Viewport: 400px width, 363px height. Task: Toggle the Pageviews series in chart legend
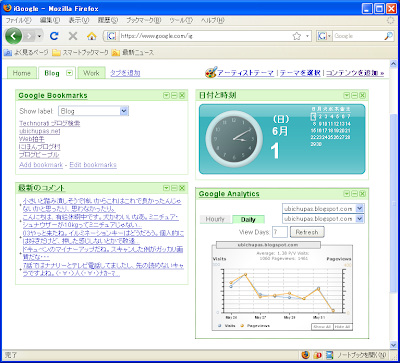pyautogui.click(x=255, y=326)
